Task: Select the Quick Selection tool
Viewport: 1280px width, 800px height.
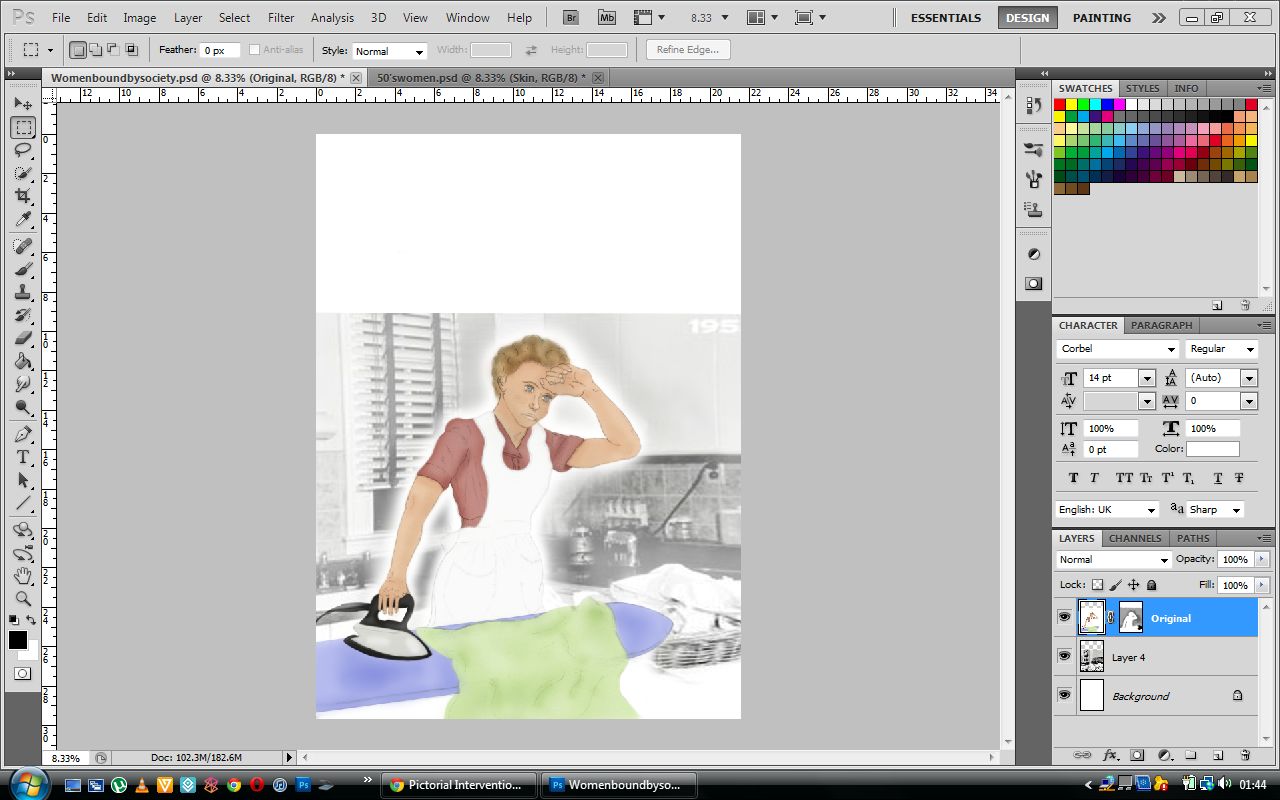Action: click(x=23, y=173)
